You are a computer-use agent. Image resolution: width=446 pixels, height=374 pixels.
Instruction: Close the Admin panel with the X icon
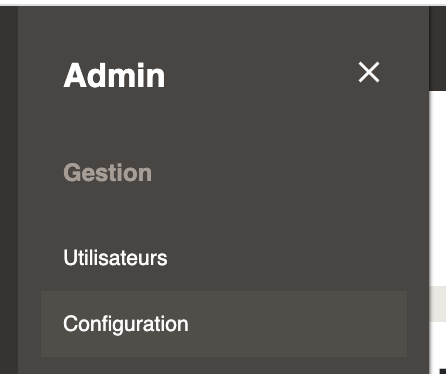pyautogui.click(x=369, y=72)
